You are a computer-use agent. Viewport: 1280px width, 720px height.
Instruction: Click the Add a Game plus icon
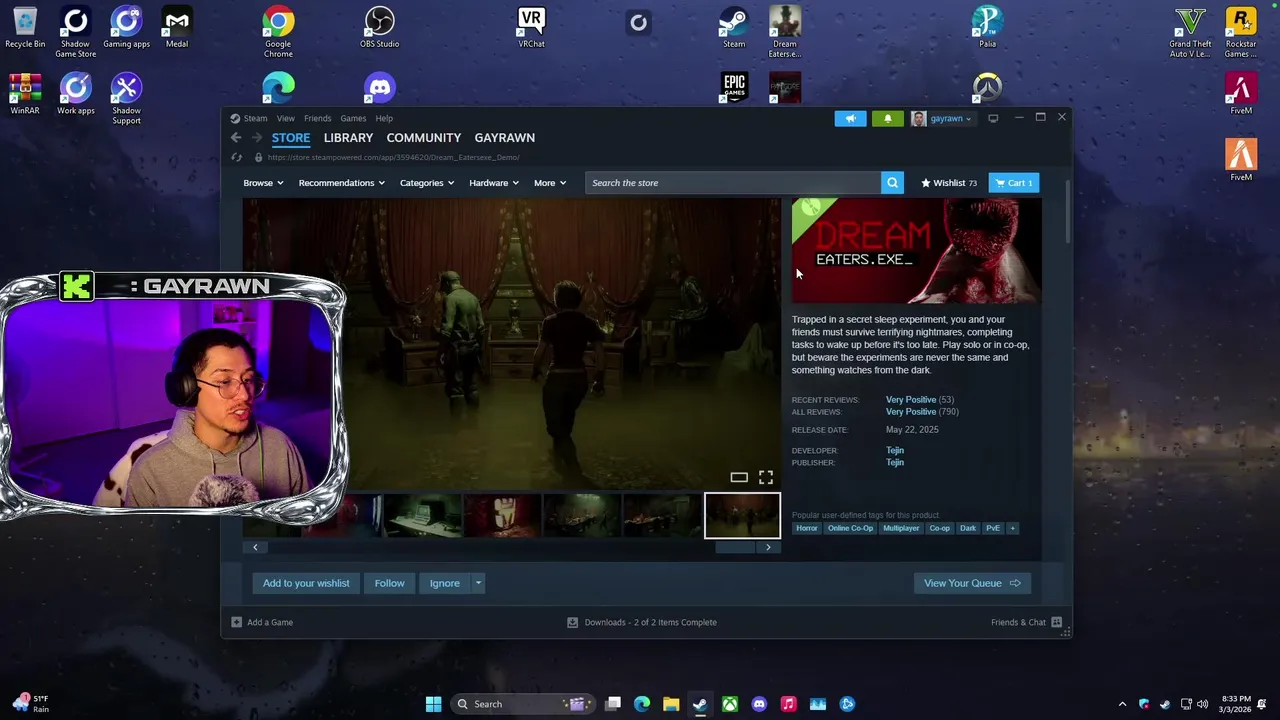click(236, 622)
